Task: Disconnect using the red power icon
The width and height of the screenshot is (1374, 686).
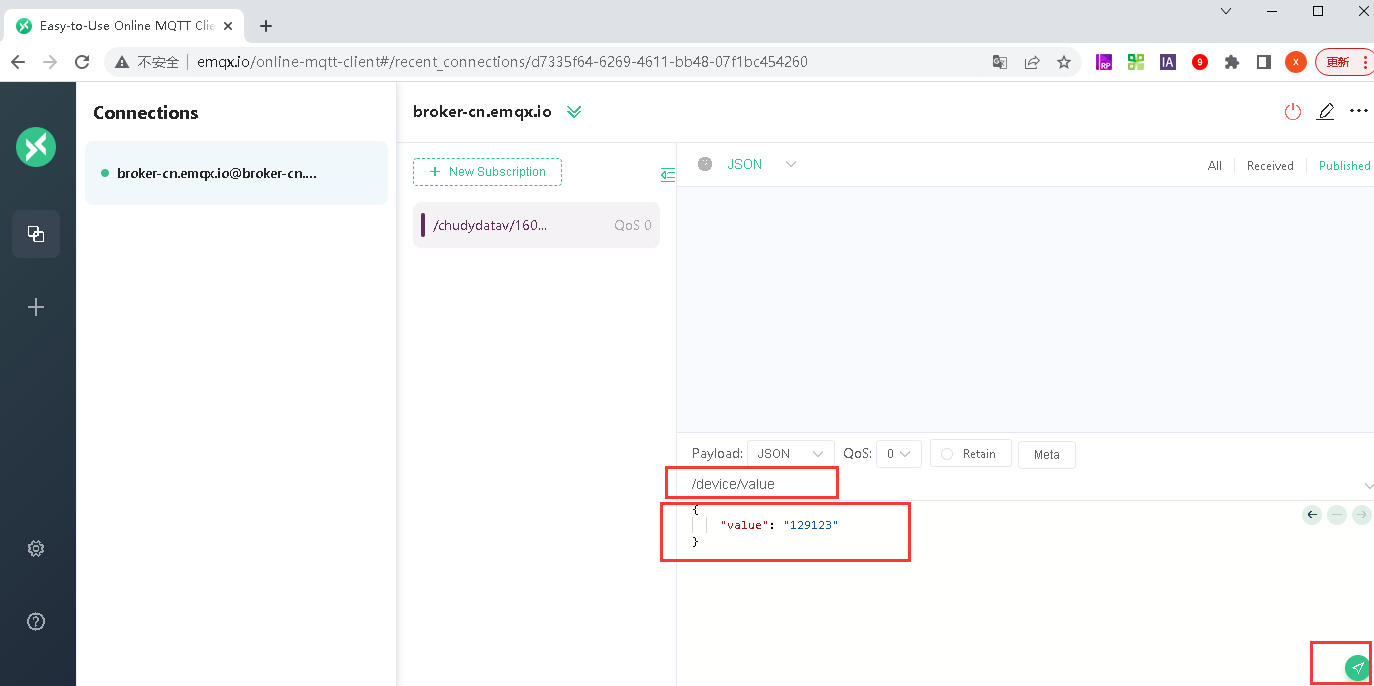Action: click(x=1293, y=112)
